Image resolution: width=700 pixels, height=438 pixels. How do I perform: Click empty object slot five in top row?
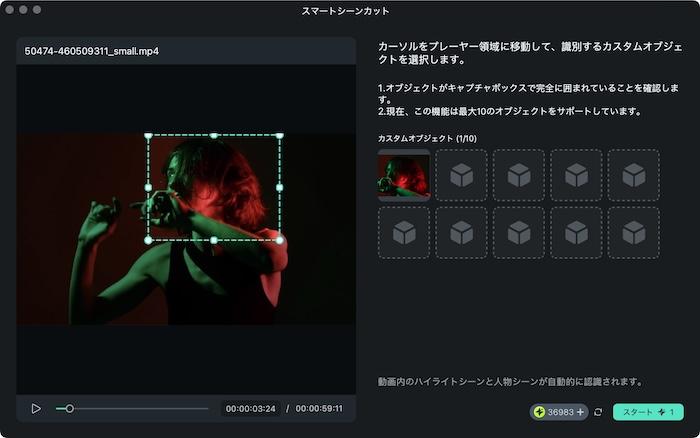click(x=634, y=175)
